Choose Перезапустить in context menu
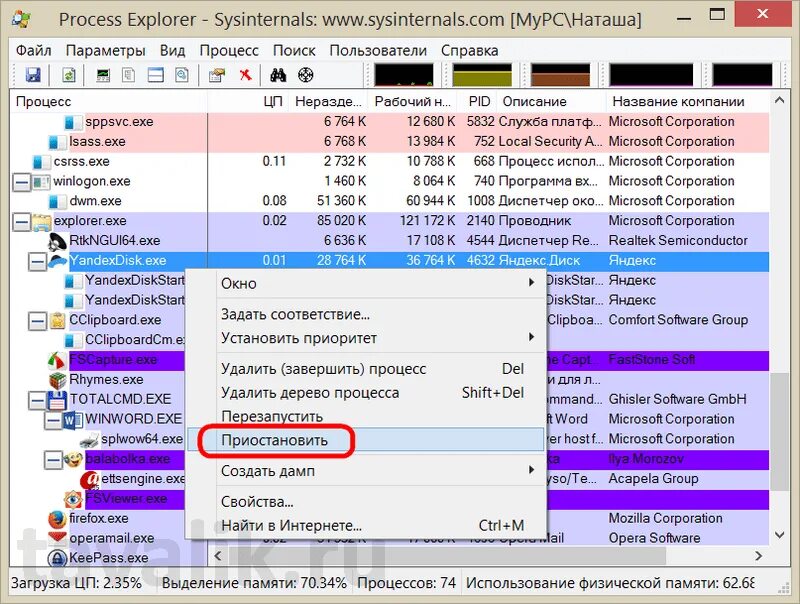 pyautogui.click(x=366, y=416)
